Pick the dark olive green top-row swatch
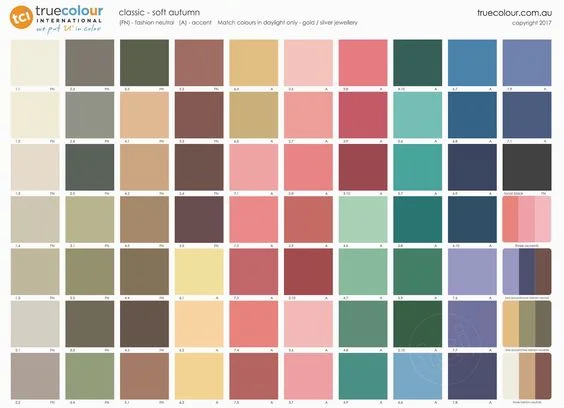 coord(144,63)
